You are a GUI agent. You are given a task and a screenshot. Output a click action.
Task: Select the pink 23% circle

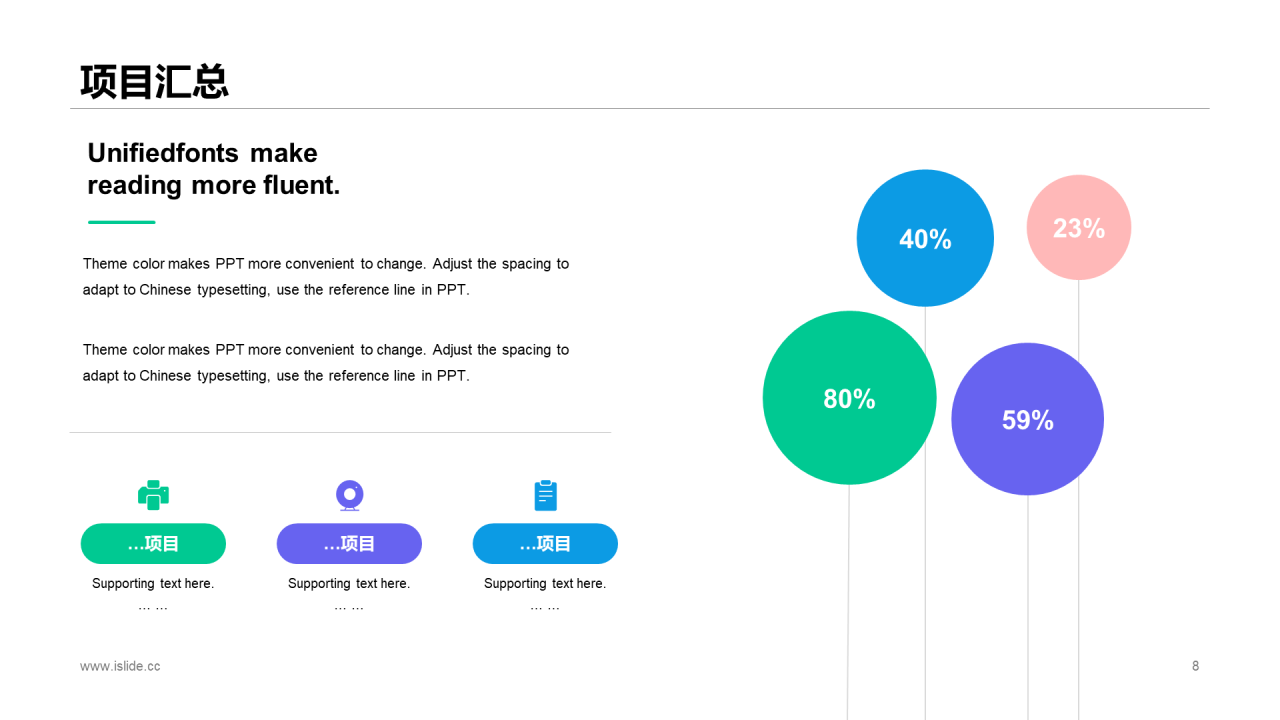tap(1079, 228)
